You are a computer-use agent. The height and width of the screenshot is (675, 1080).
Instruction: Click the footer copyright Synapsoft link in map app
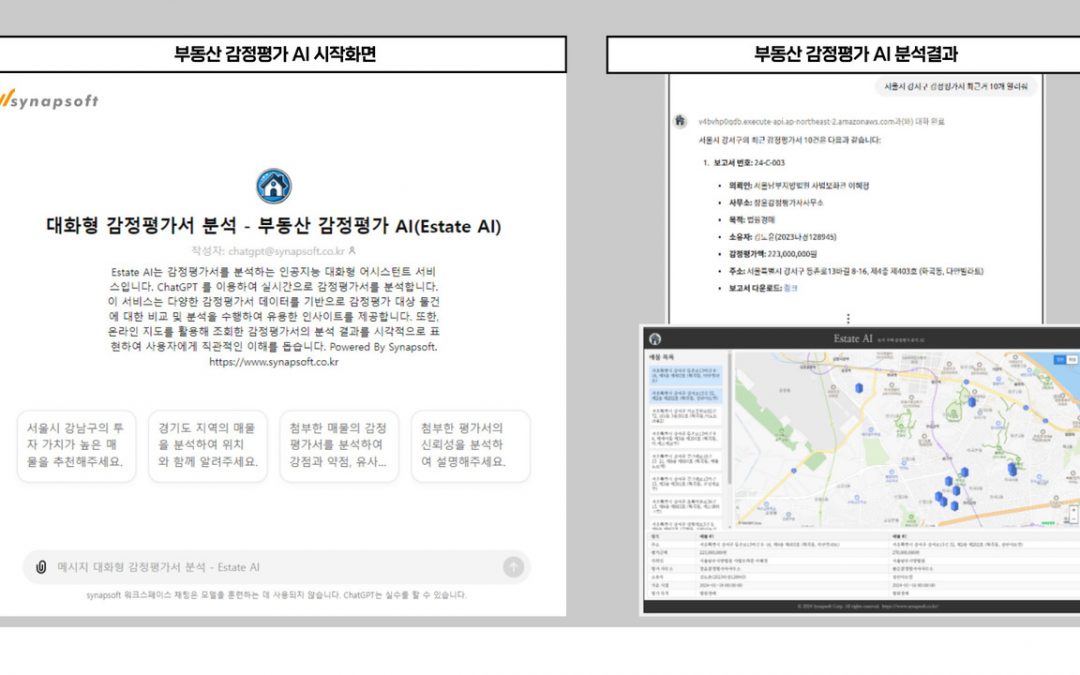pos(908,606)
